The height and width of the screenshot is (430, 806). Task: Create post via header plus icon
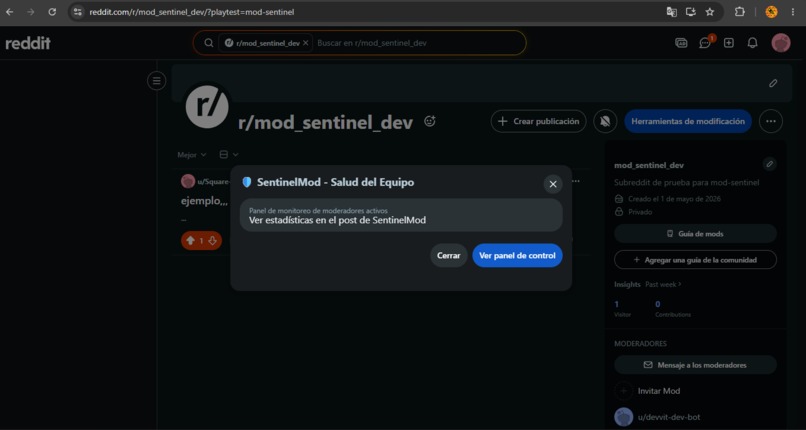click(728, 43)
